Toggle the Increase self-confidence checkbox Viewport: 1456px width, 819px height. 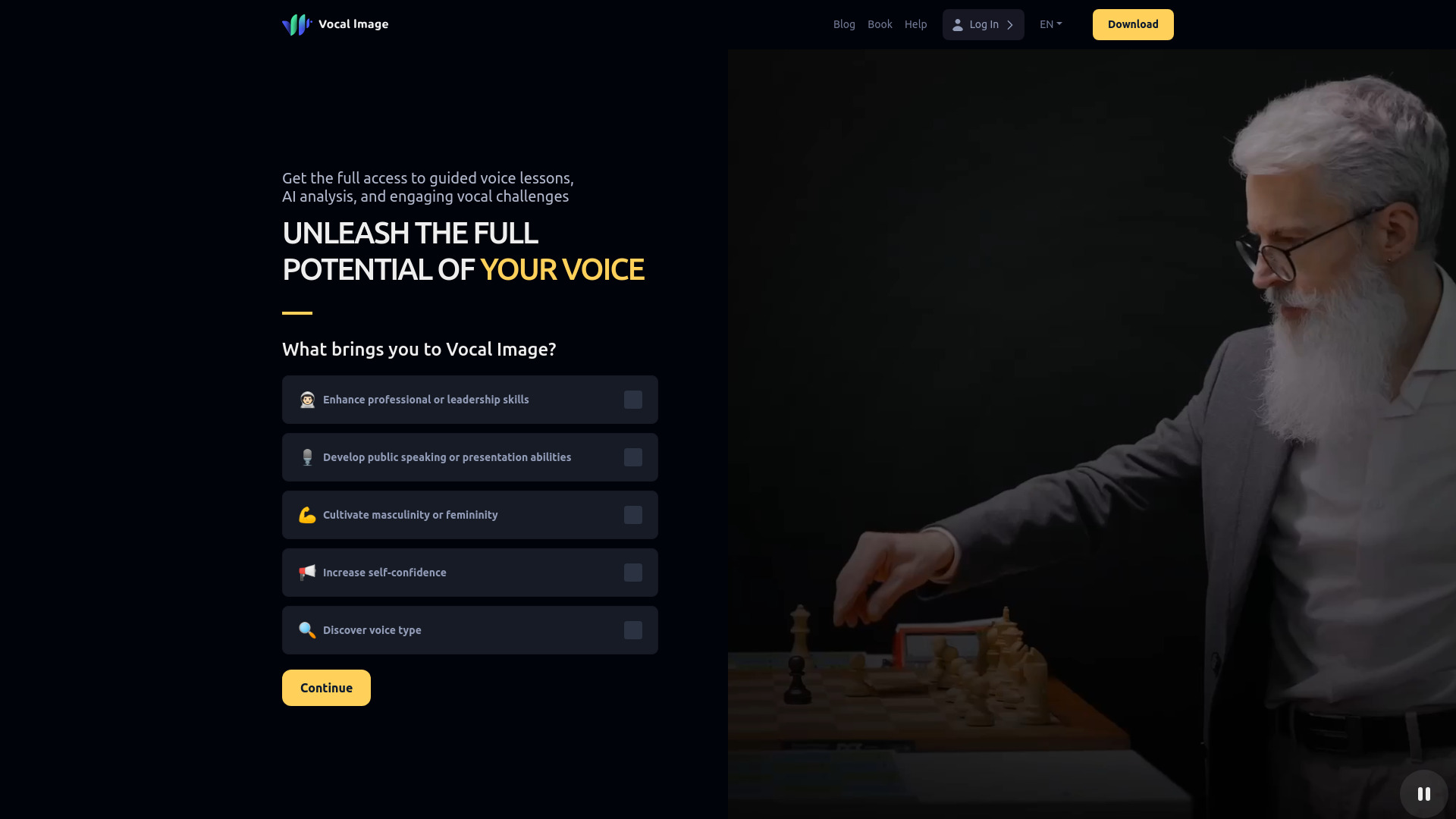(x=632, y=572)
